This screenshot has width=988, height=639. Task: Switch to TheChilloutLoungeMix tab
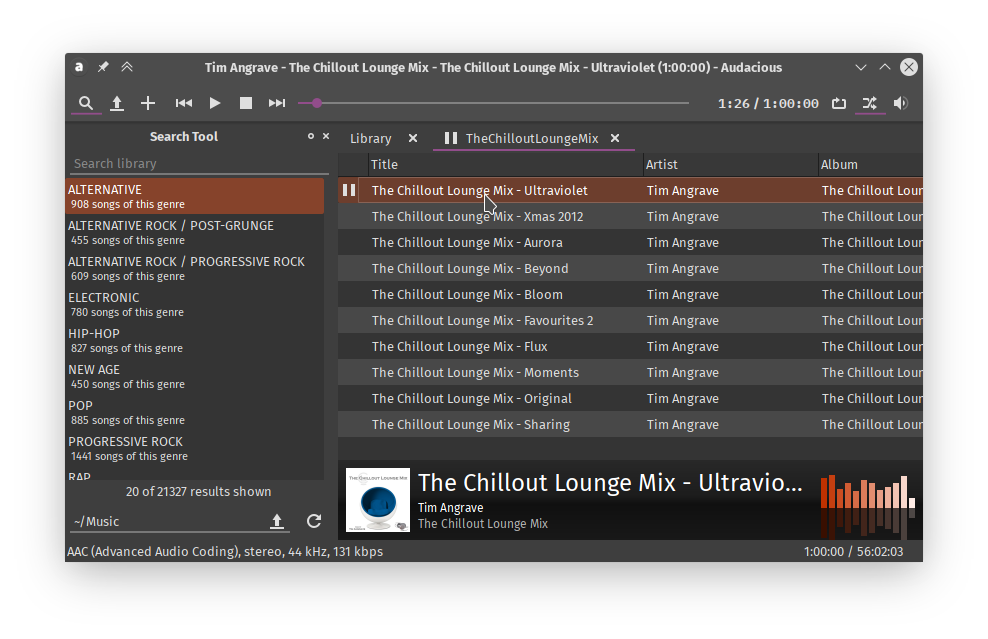coord(532,139)
